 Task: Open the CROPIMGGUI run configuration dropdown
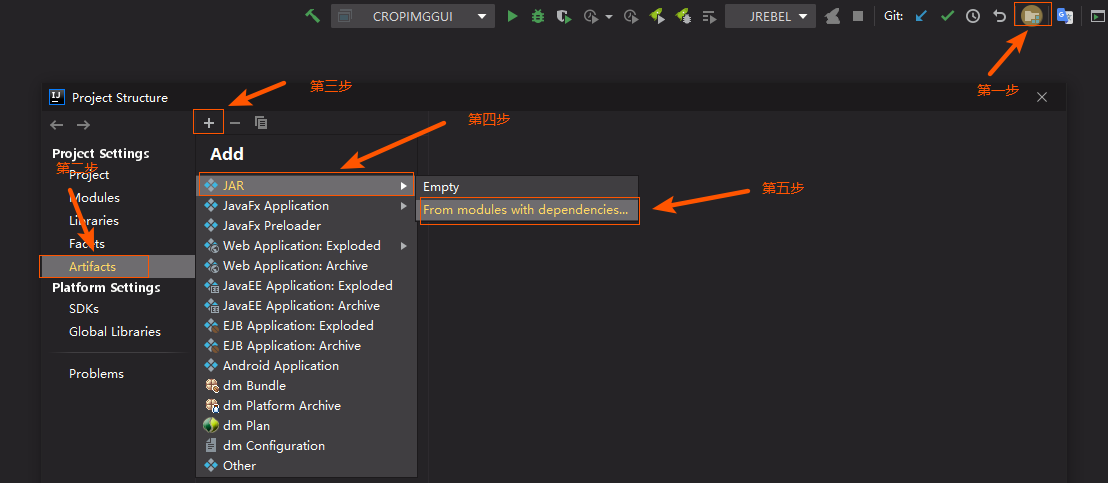point(413,16)
